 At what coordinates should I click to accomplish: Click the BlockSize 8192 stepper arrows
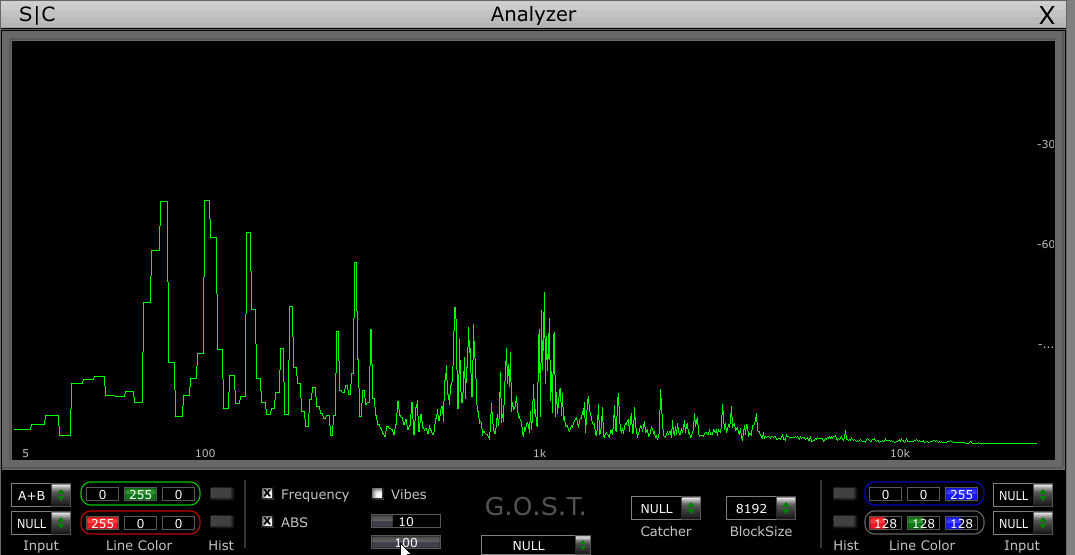click(785, 509)
